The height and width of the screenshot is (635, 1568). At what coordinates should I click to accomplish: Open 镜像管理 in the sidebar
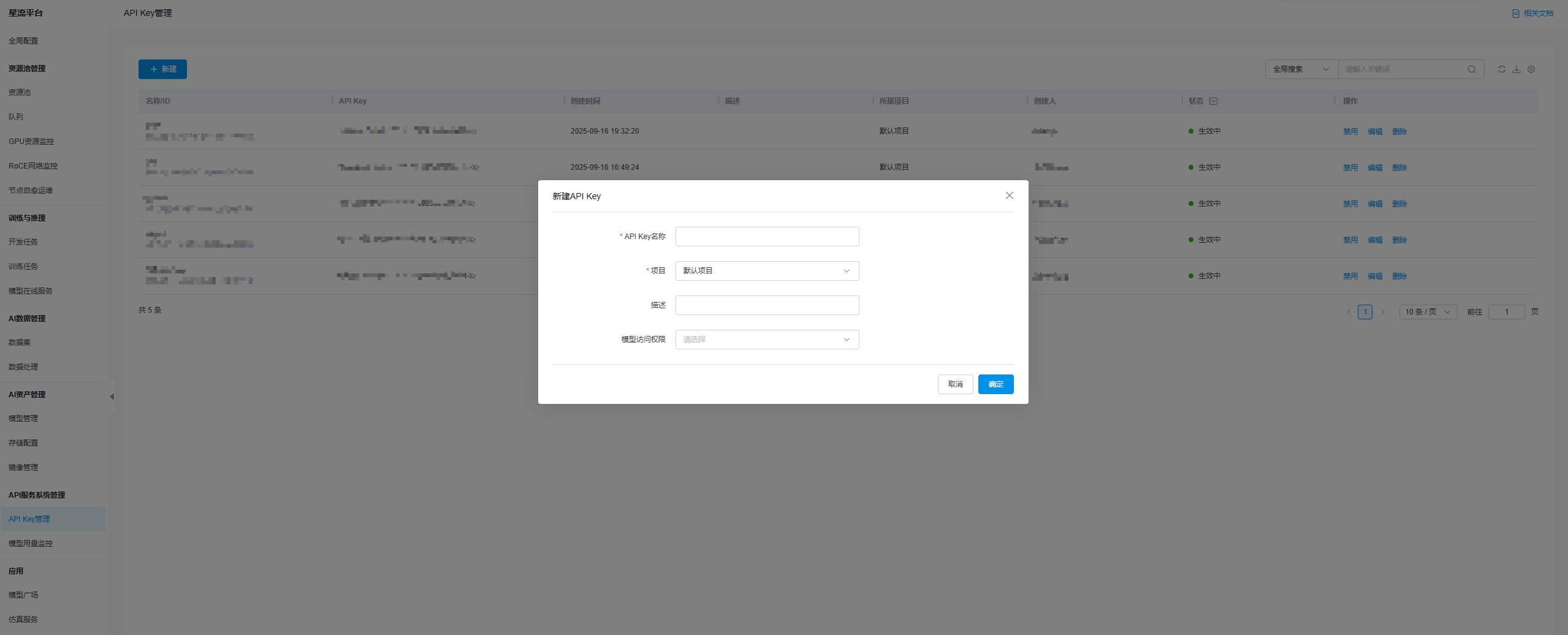[23, 468]
